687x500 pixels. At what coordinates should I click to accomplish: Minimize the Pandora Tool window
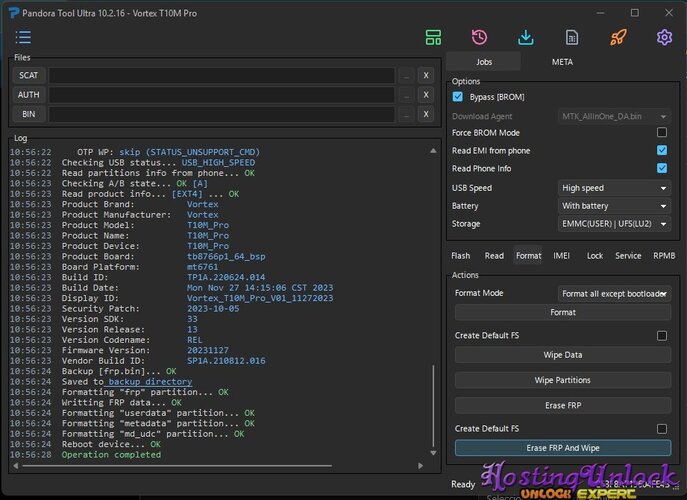pos(600,13)
